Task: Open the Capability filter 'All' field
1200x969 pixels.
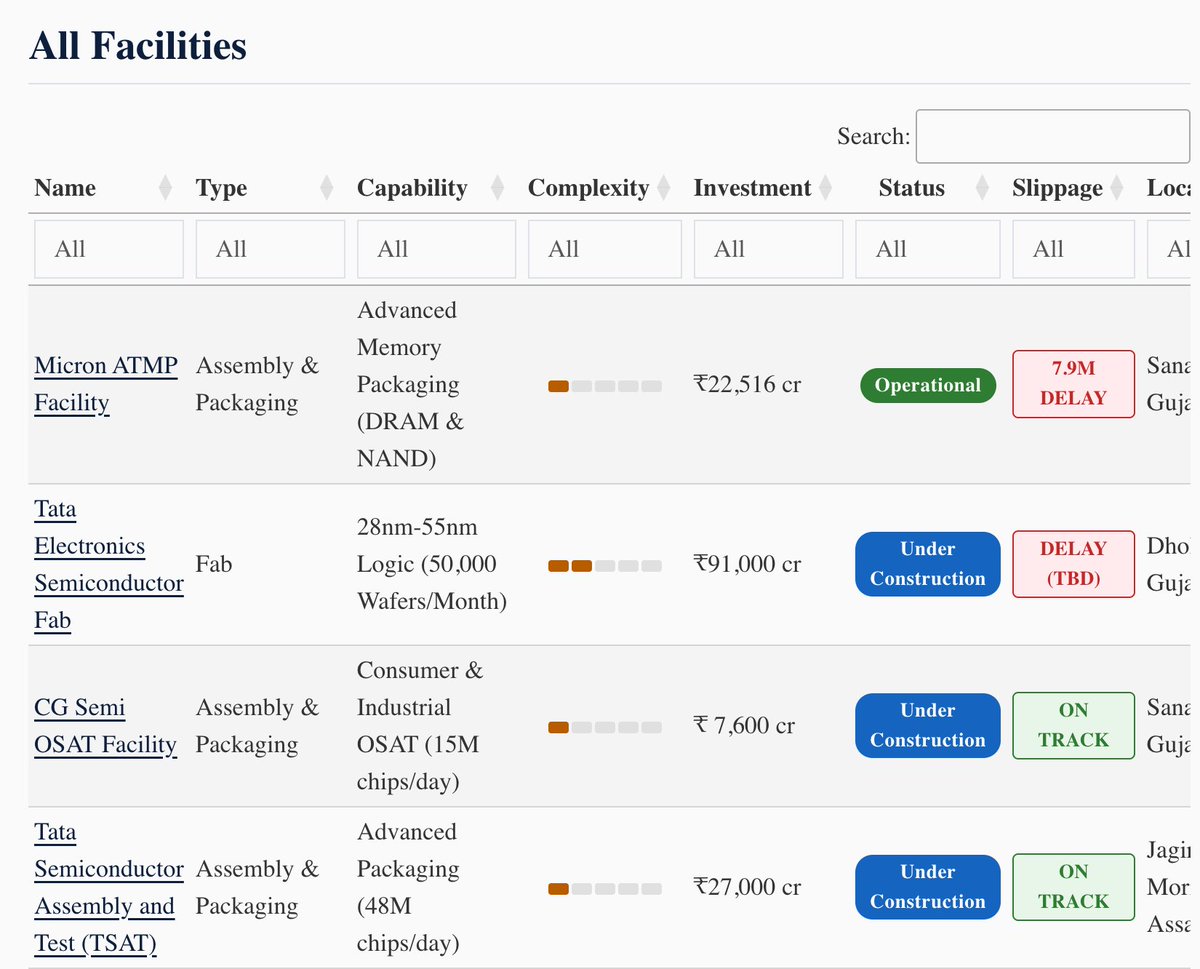Action: 436,249
